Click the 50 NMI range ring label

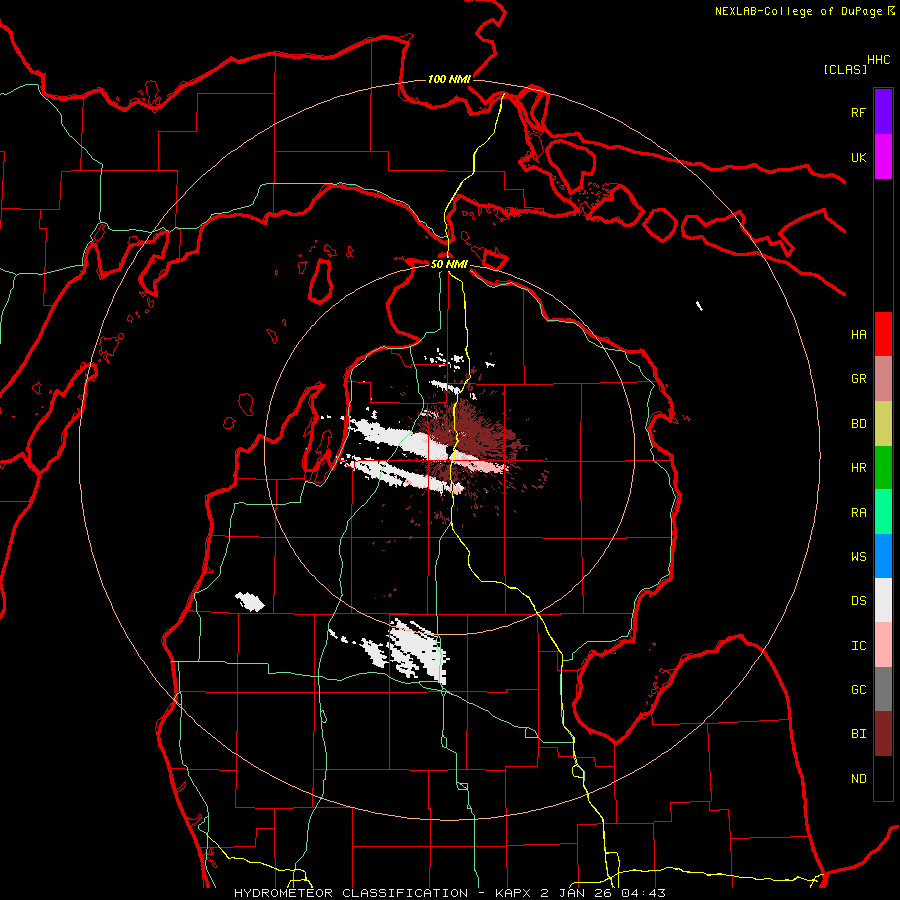coord(449,264)
